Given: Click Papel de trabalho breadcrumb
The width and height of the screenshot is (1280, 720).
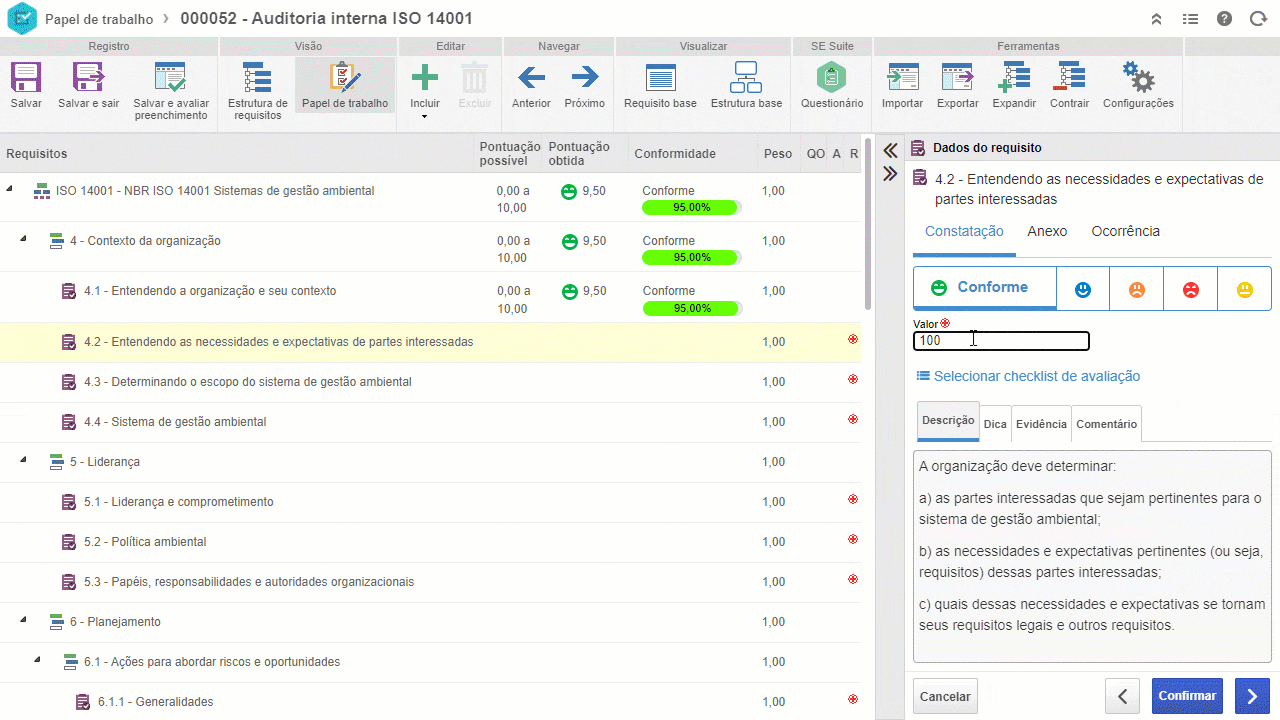Looking at the screenshot, I should click(99, 19).
